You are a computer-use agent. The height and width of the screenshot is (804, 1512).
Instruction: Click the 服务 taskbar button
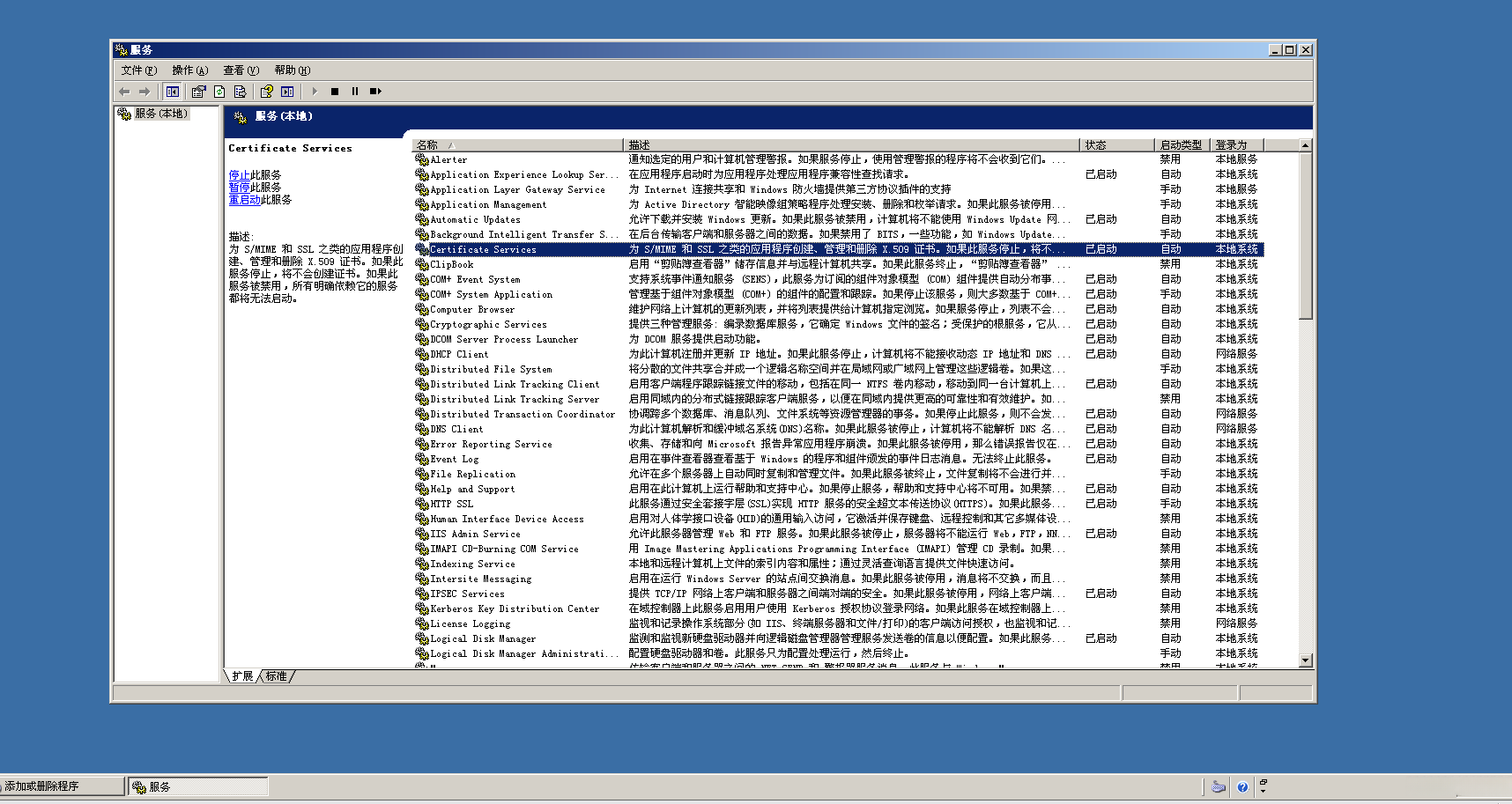point(198,786)
